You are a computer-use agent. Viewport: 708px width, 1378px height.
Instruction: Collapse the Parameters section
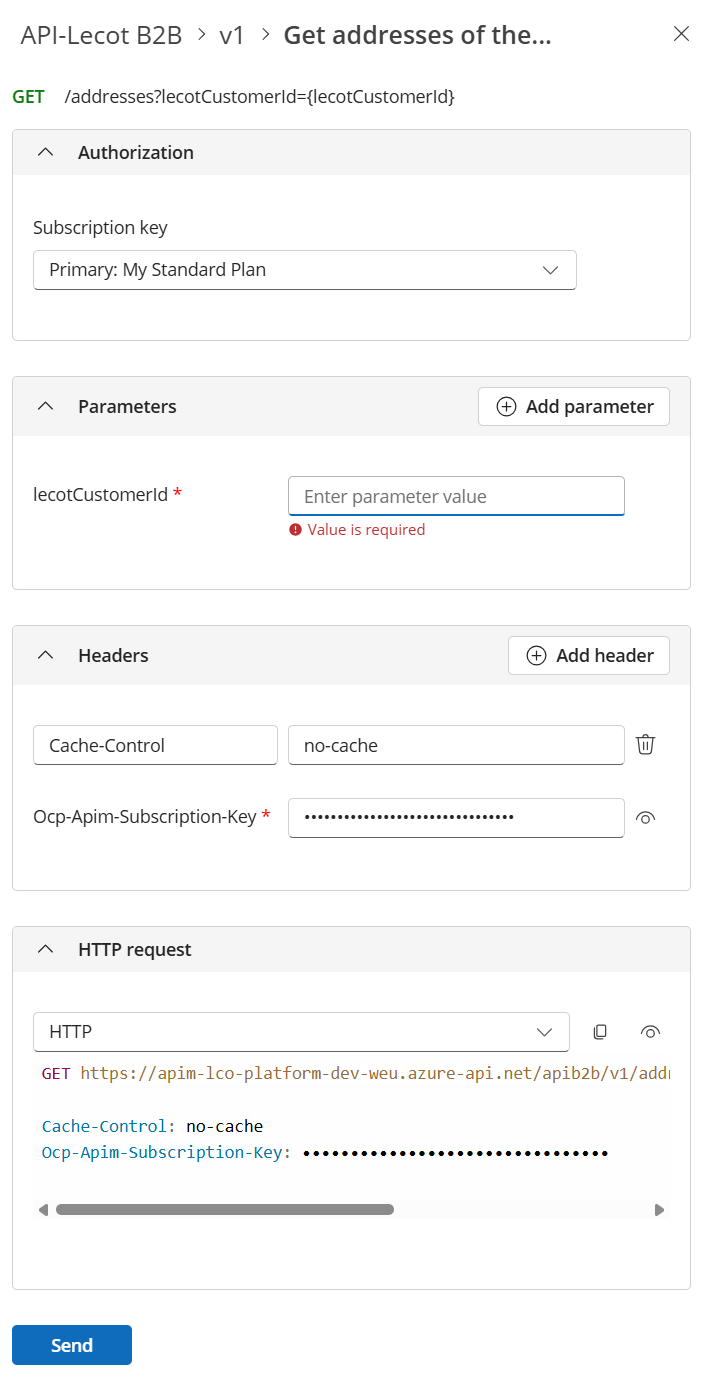pyautogui.click(x=45, y=407)
